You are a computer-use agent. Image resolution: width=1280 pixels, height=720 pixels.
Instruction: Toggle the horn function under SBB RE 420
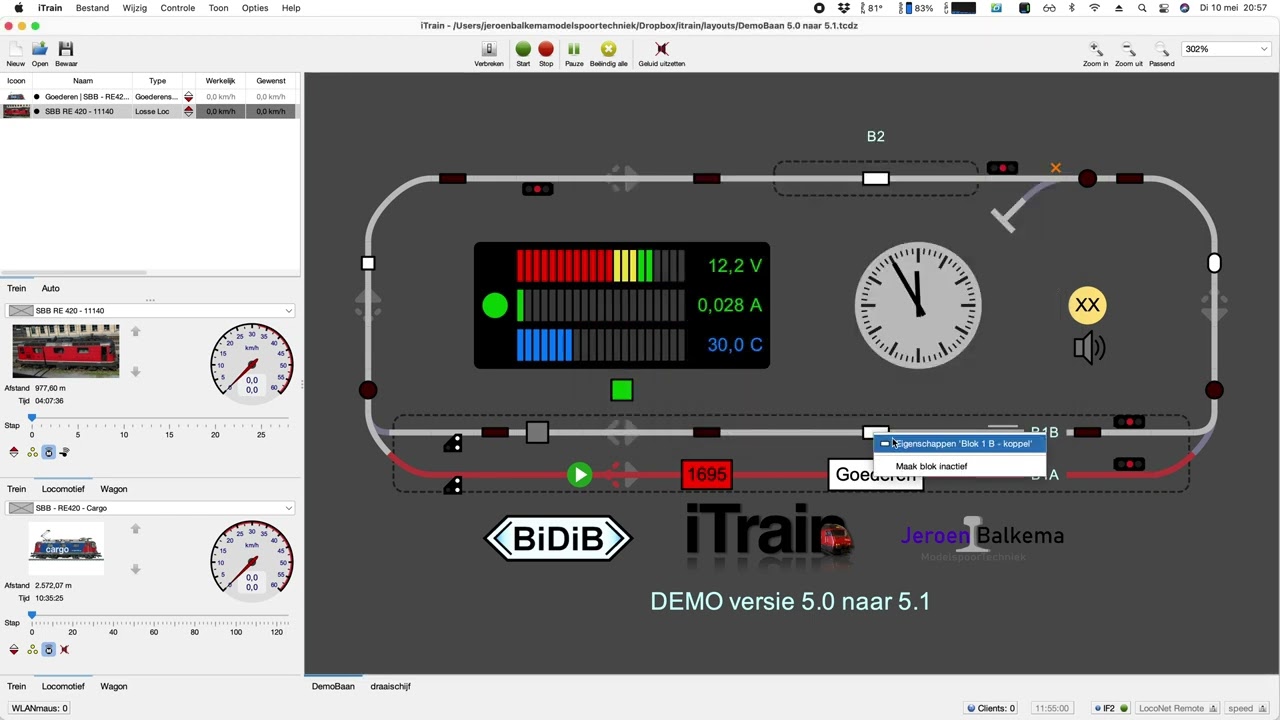point(64,452)
